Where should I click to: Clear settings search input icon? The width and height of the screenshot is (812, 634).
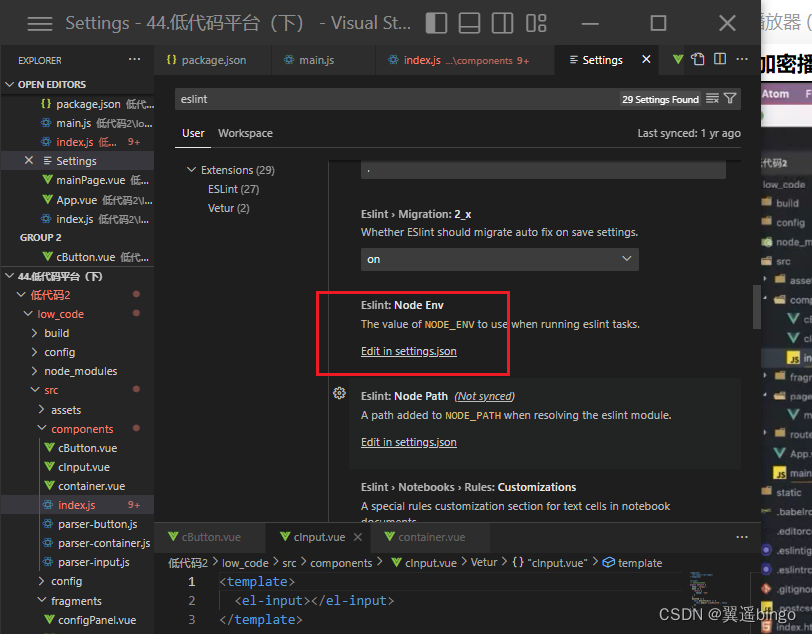pos(713,98)
